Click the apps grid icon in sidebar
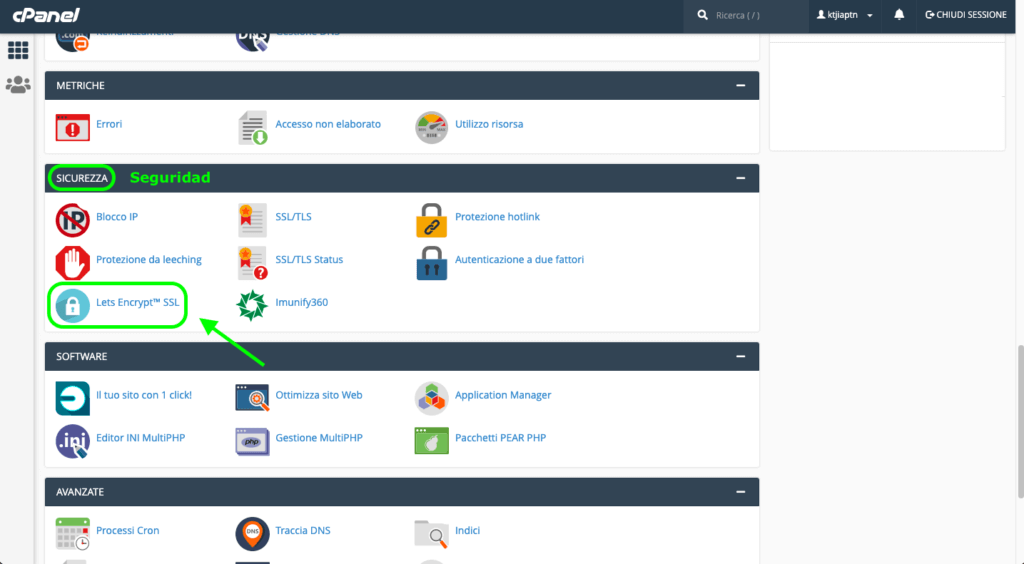The height and width of the screenshot is (564, 1024). tap(18, 50)
